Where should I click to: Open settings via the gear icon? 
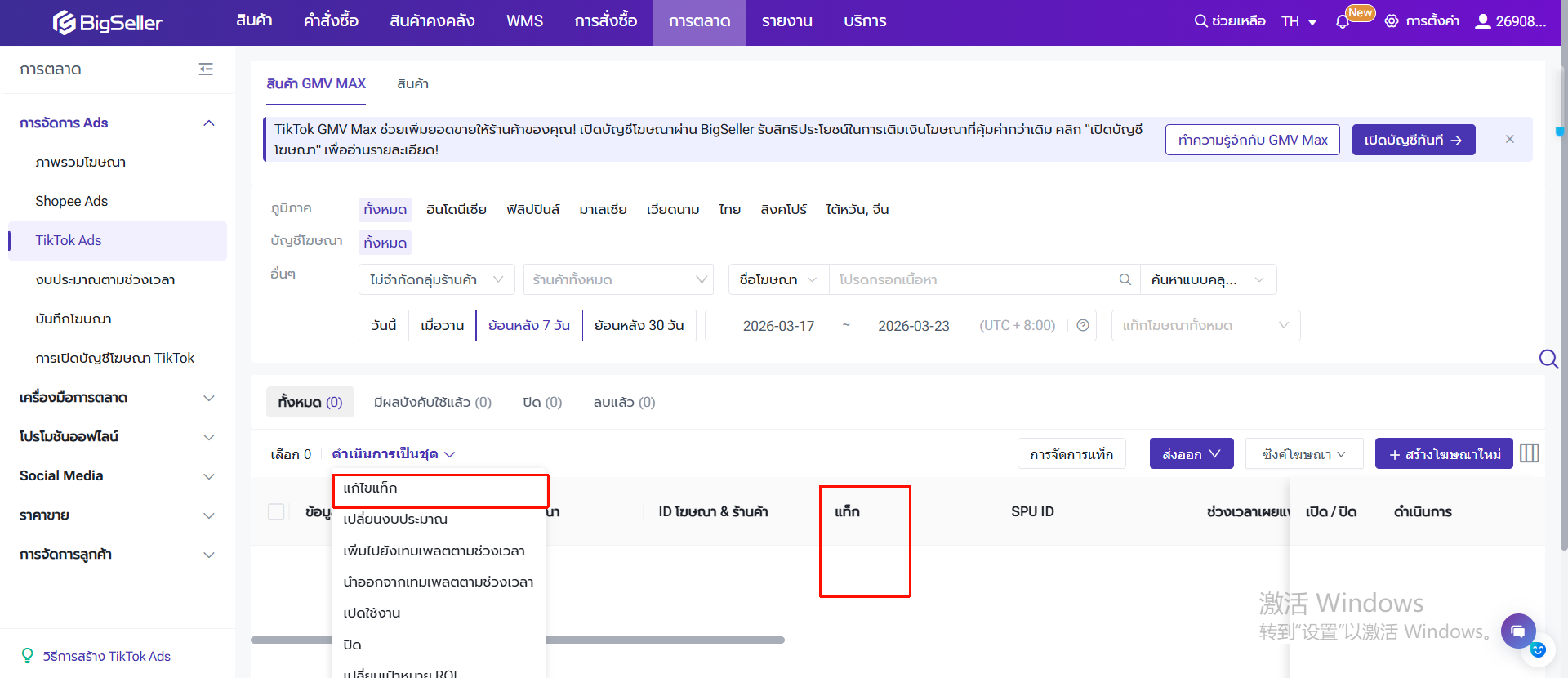(x=1392, y=21)
